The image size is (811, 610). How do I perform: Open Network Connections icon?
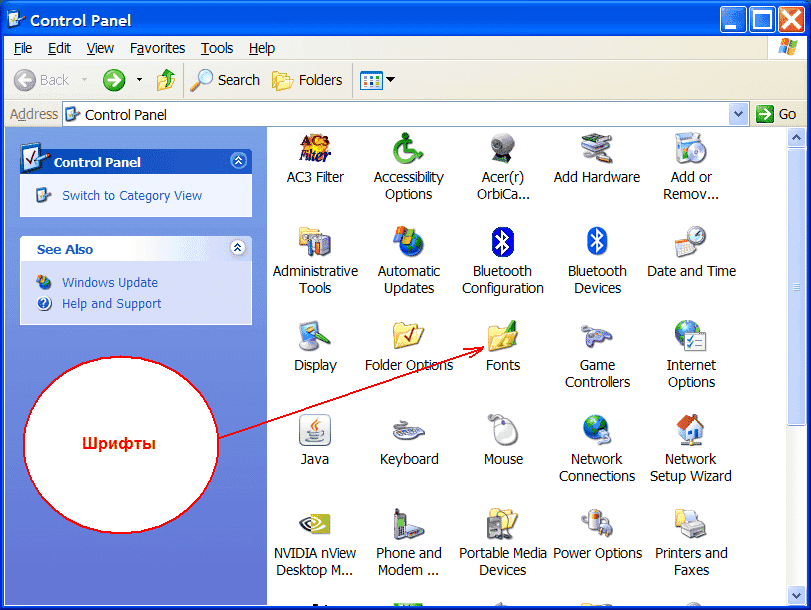[597, 432]
